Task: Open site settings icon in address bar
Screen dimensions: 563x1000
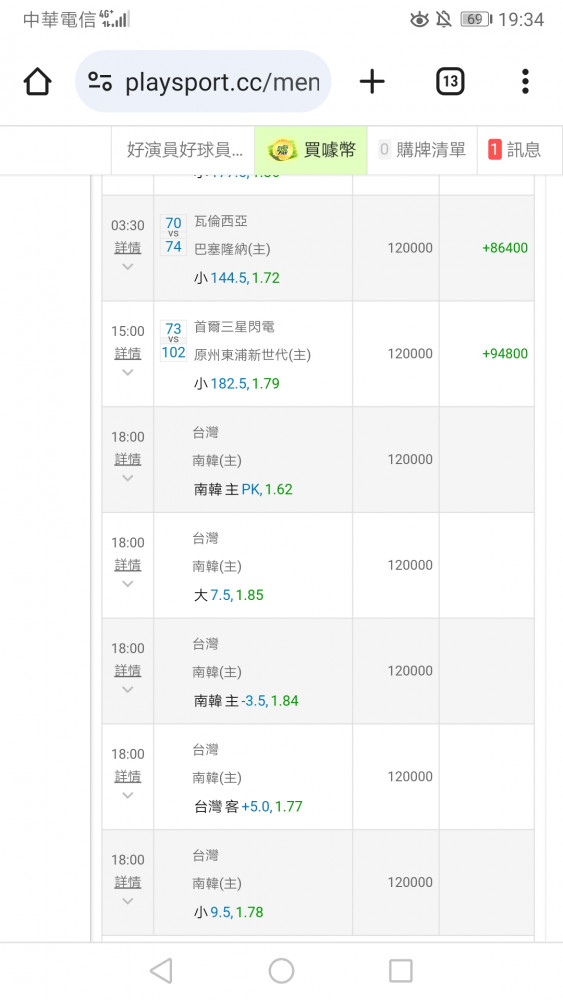Action: [x=100, y=82]
